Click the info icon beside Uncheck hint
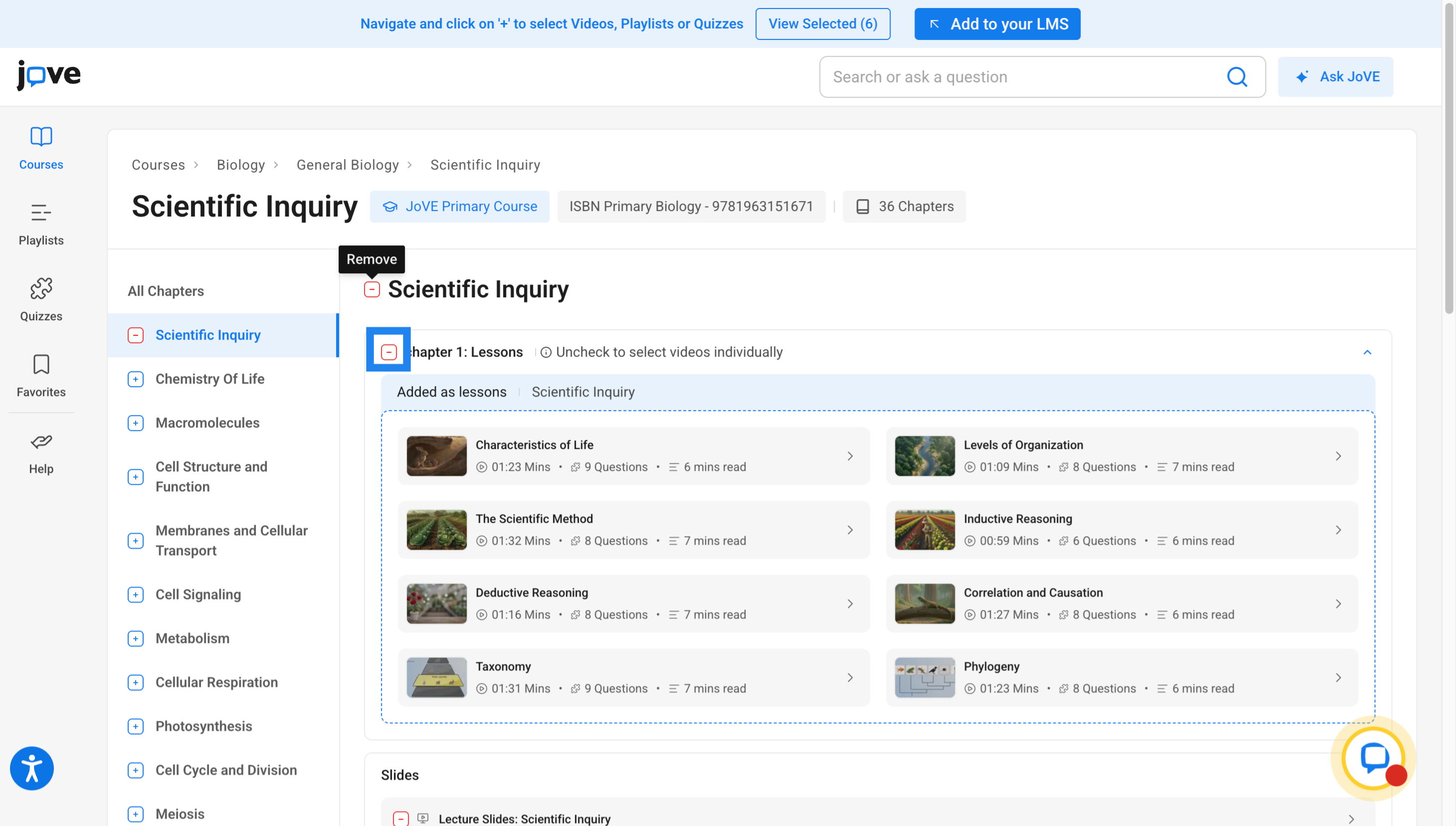Image resolution: width=1456 pixels, height=826 pixels. click(x=546, y=352)
